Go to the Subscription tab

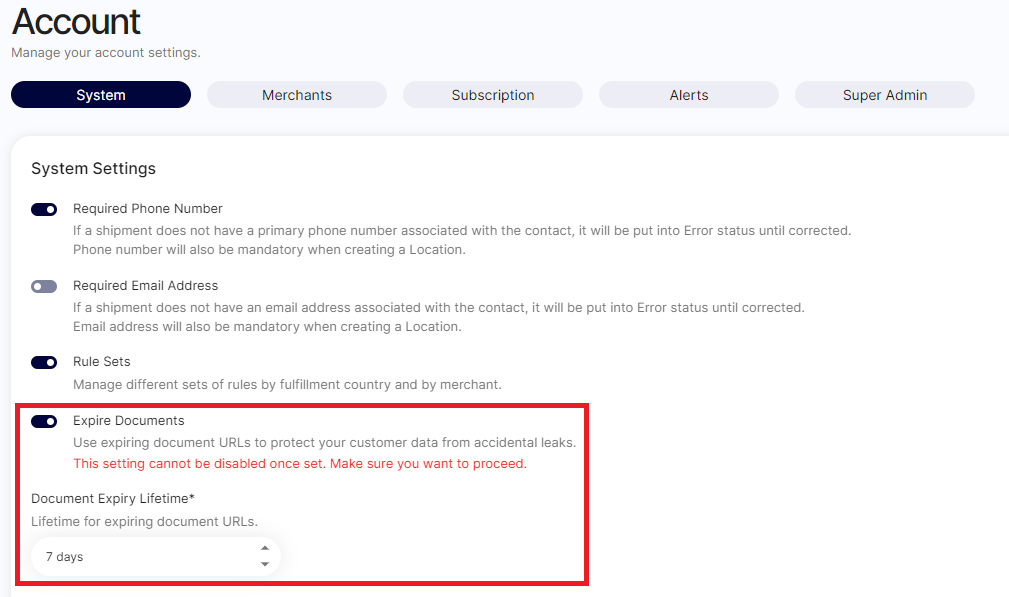[493, 95]
